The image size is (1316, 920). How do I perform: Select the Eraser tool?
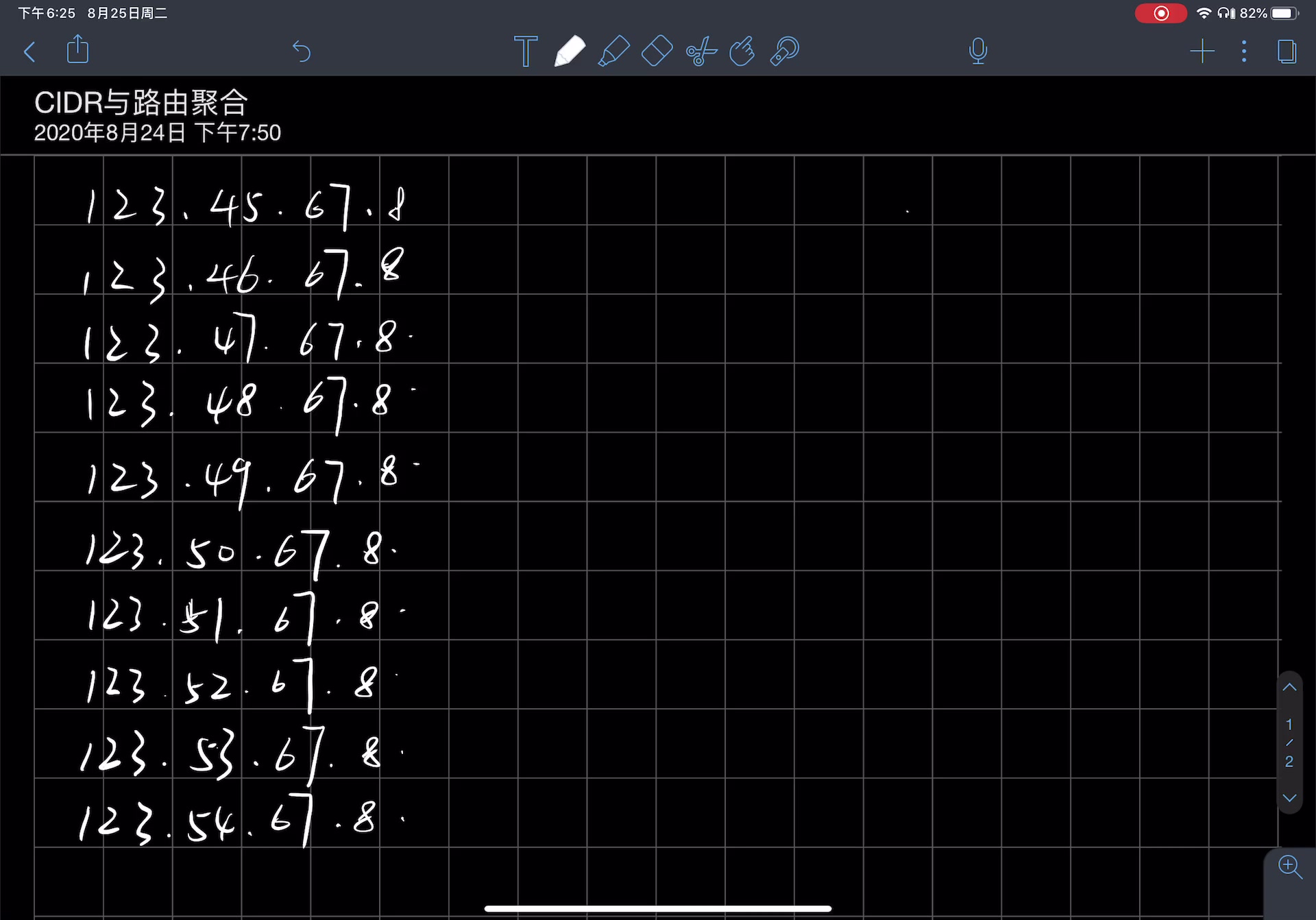(657, 50)
